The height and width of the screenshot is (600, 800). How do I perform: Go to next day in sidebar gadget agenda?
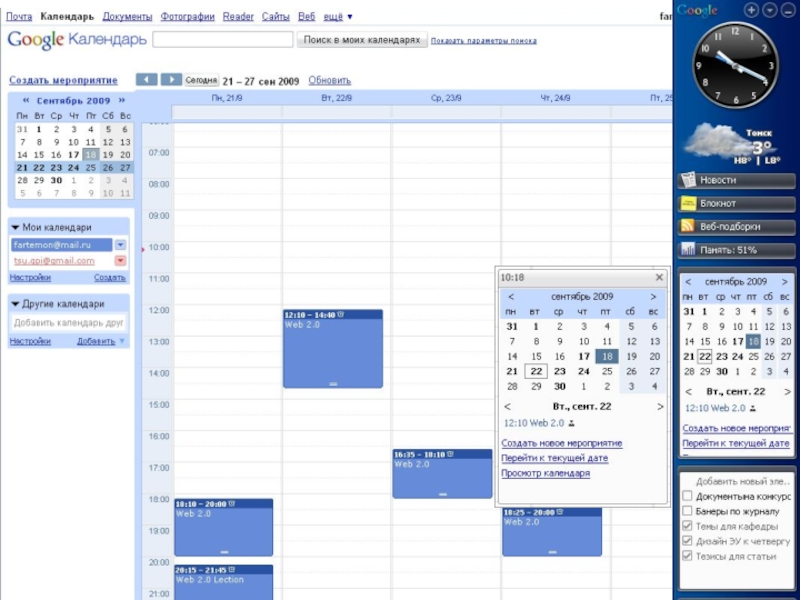[x=787, y=392]
